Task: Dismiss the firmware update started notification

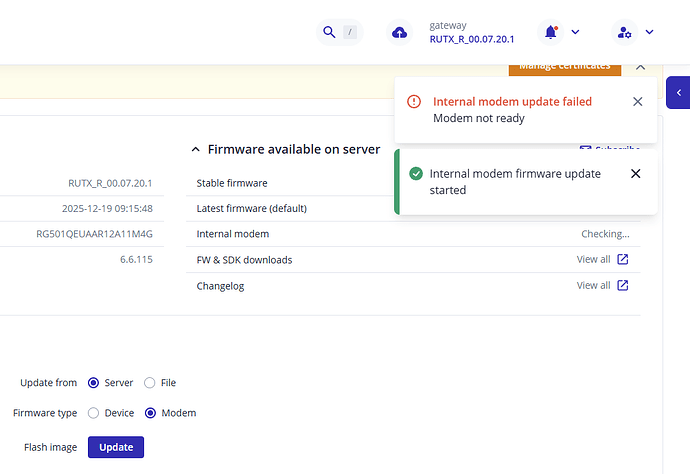Action: 635,173
